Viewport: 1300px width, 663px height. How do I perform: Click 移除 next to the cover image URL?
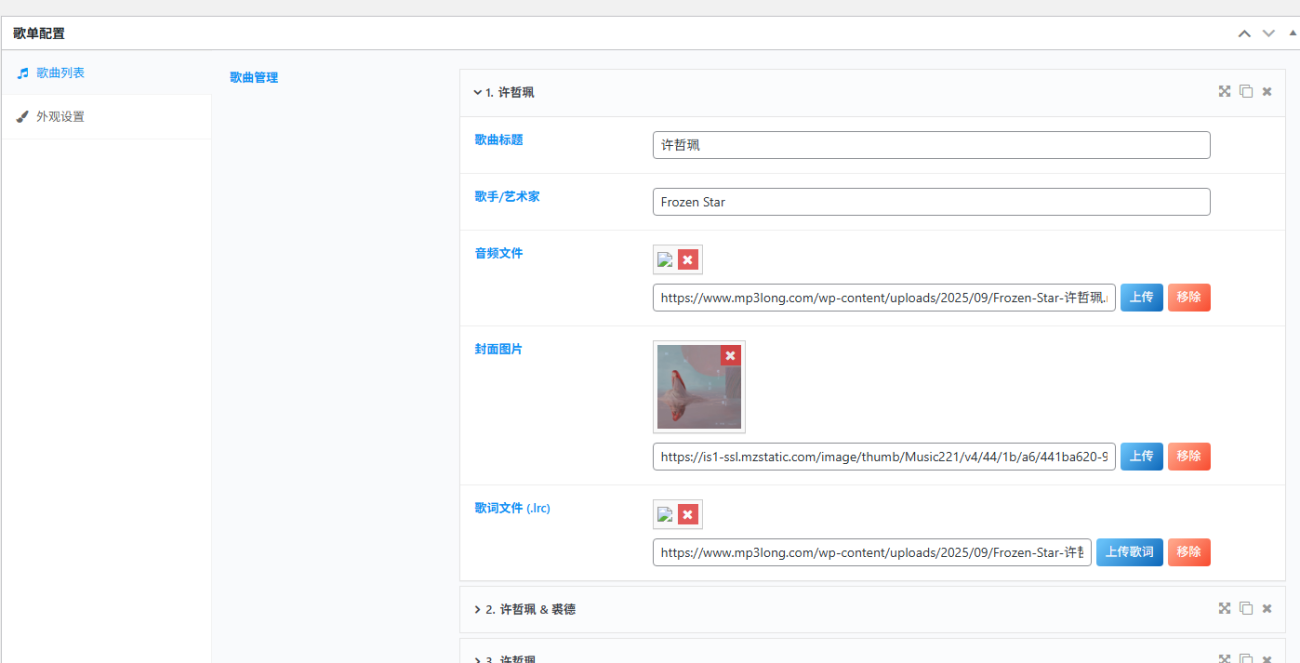tap(1189, 456)
